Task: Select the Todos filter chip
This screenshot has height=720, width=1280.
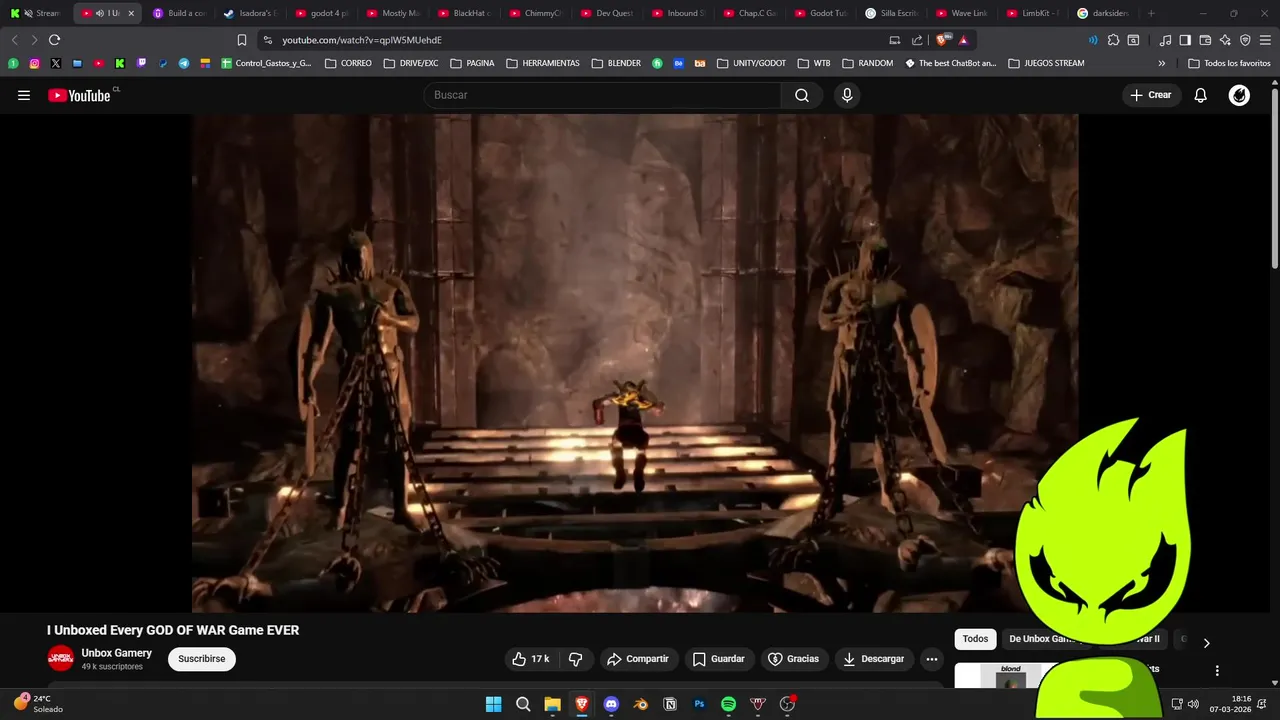Action: pos(975,639)
